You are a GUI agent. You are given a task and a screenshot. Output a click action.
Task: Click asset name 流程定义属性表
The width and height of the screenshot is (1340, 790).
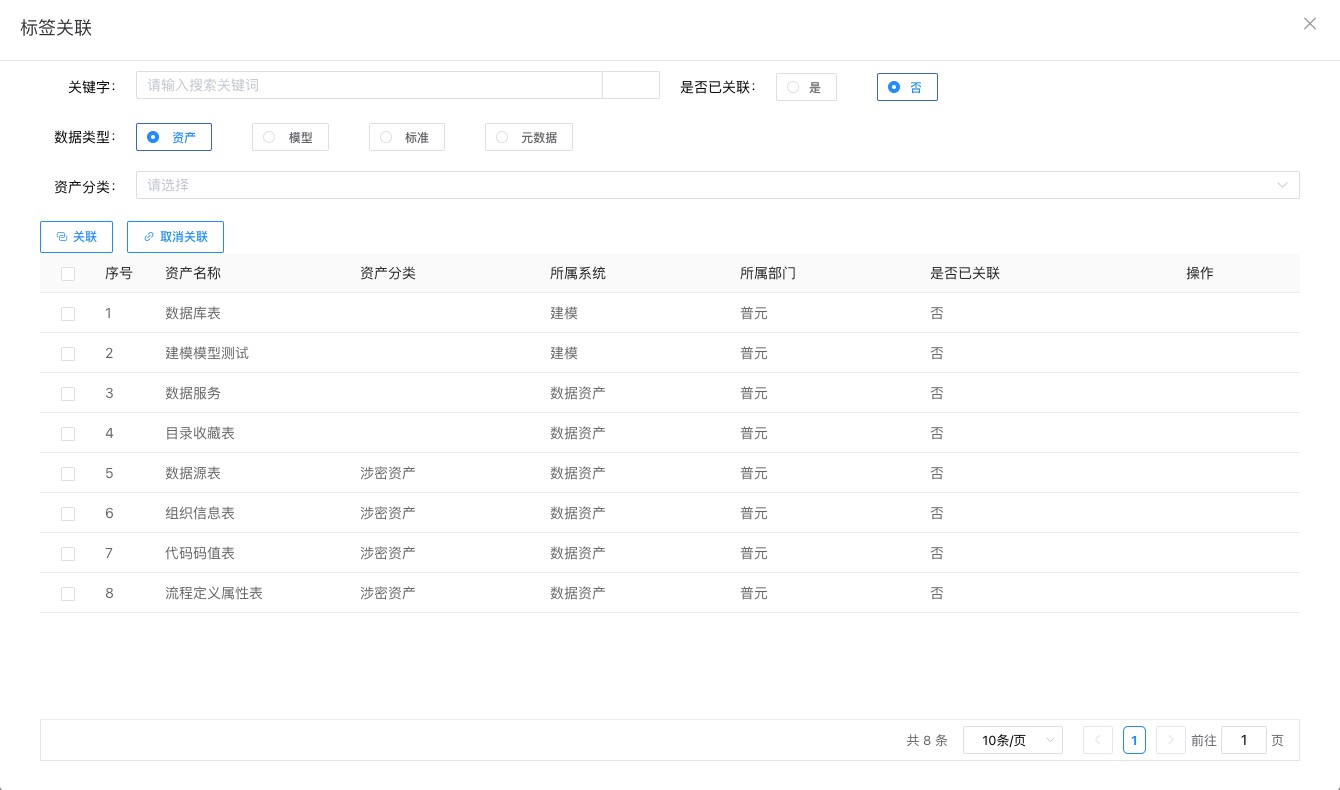tap(214, 593)
